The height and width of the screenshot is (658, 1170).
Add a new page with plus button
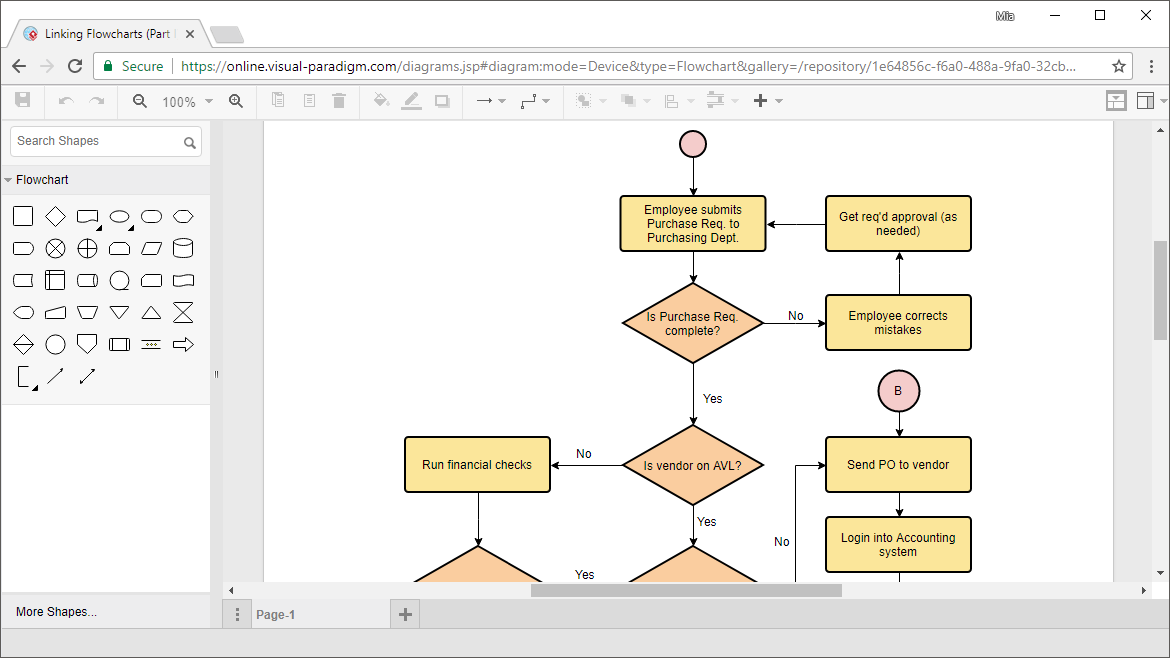[x=405, y=614]
